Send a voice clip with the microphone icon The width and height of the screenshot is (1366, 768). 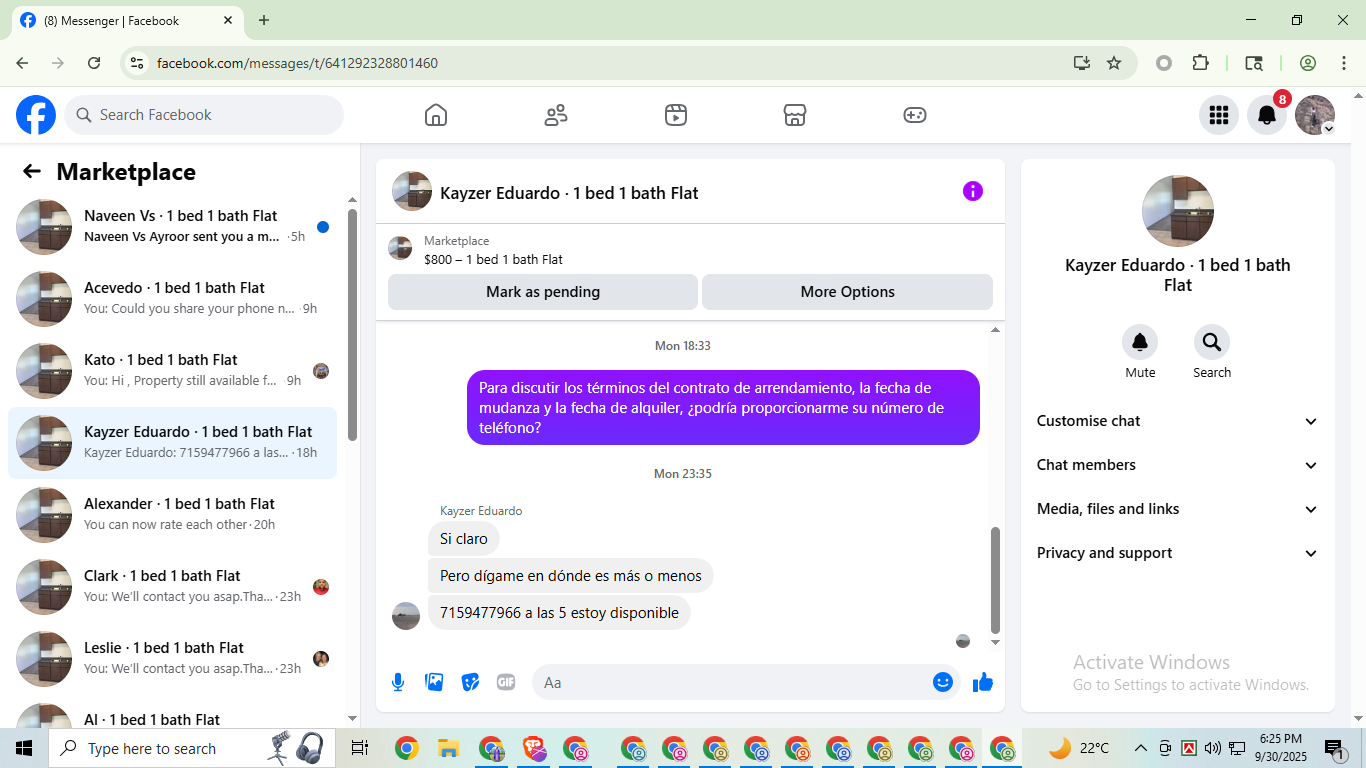[x=398, y=682]
